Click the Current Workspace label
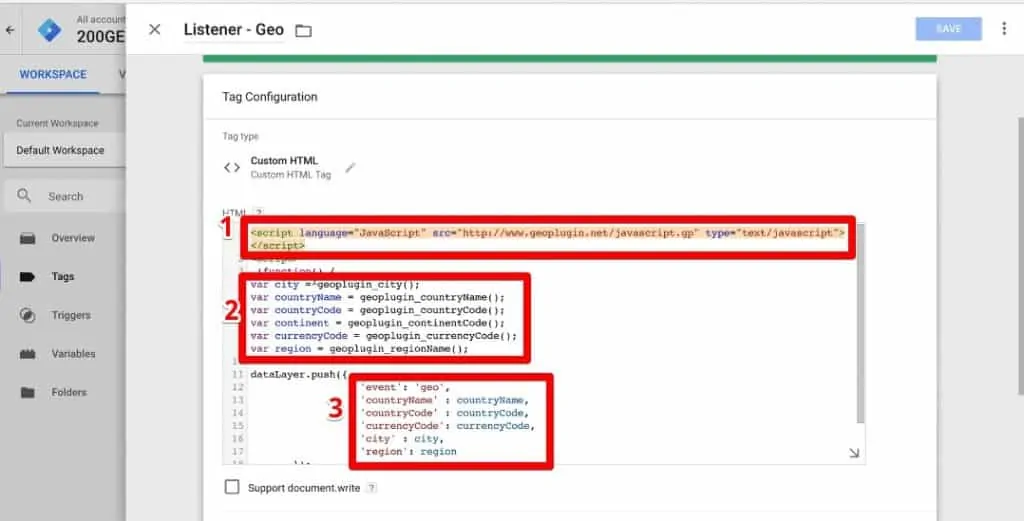Image resolution: width=1024 pixels, height=521 pixels. click(x=57, y=123)
